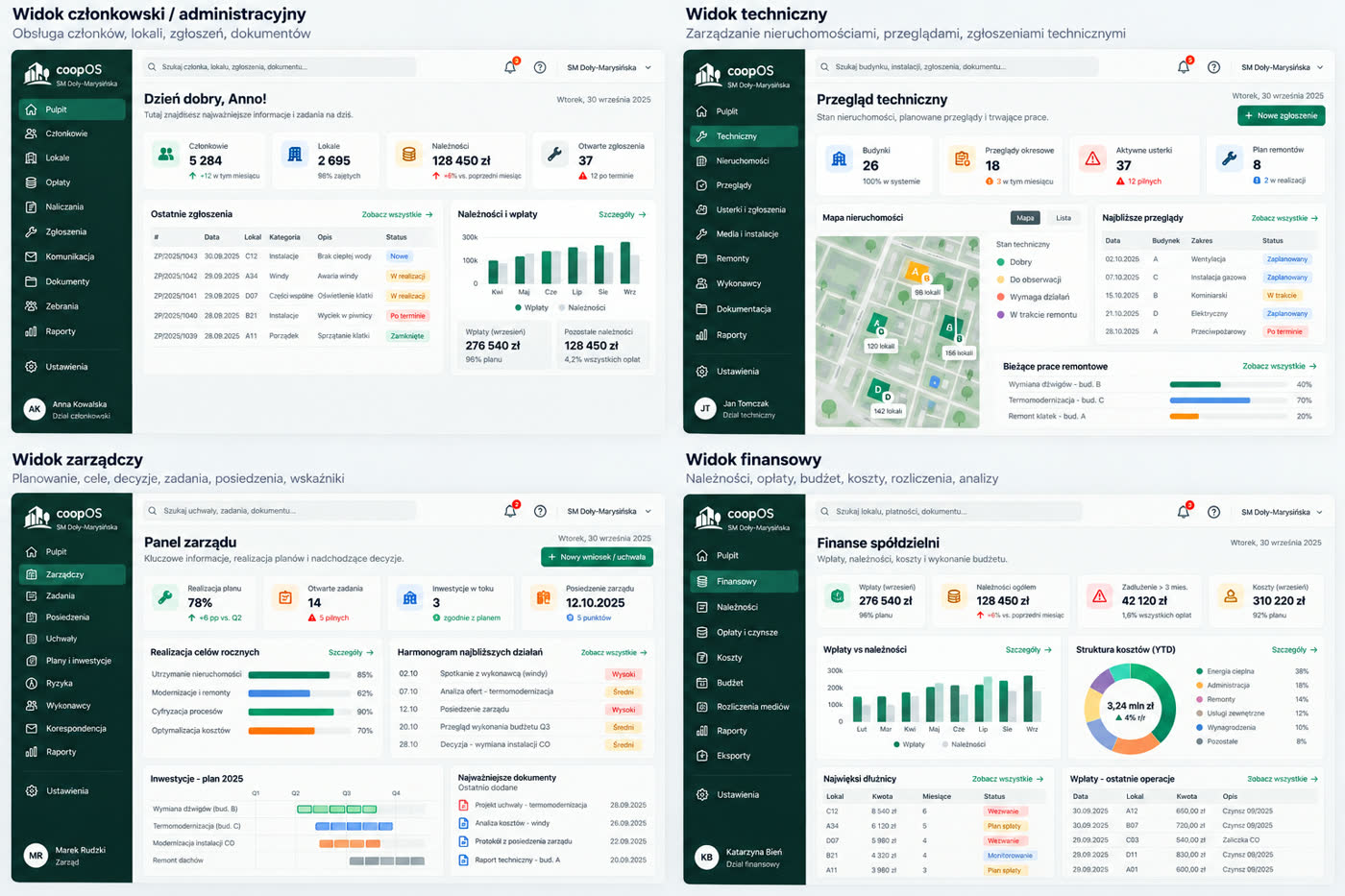1345x896 pixels.
Task: Expand SM Doły-Marysińska dropdown in Przegląd techniczny view
Action: (1283, 67)
